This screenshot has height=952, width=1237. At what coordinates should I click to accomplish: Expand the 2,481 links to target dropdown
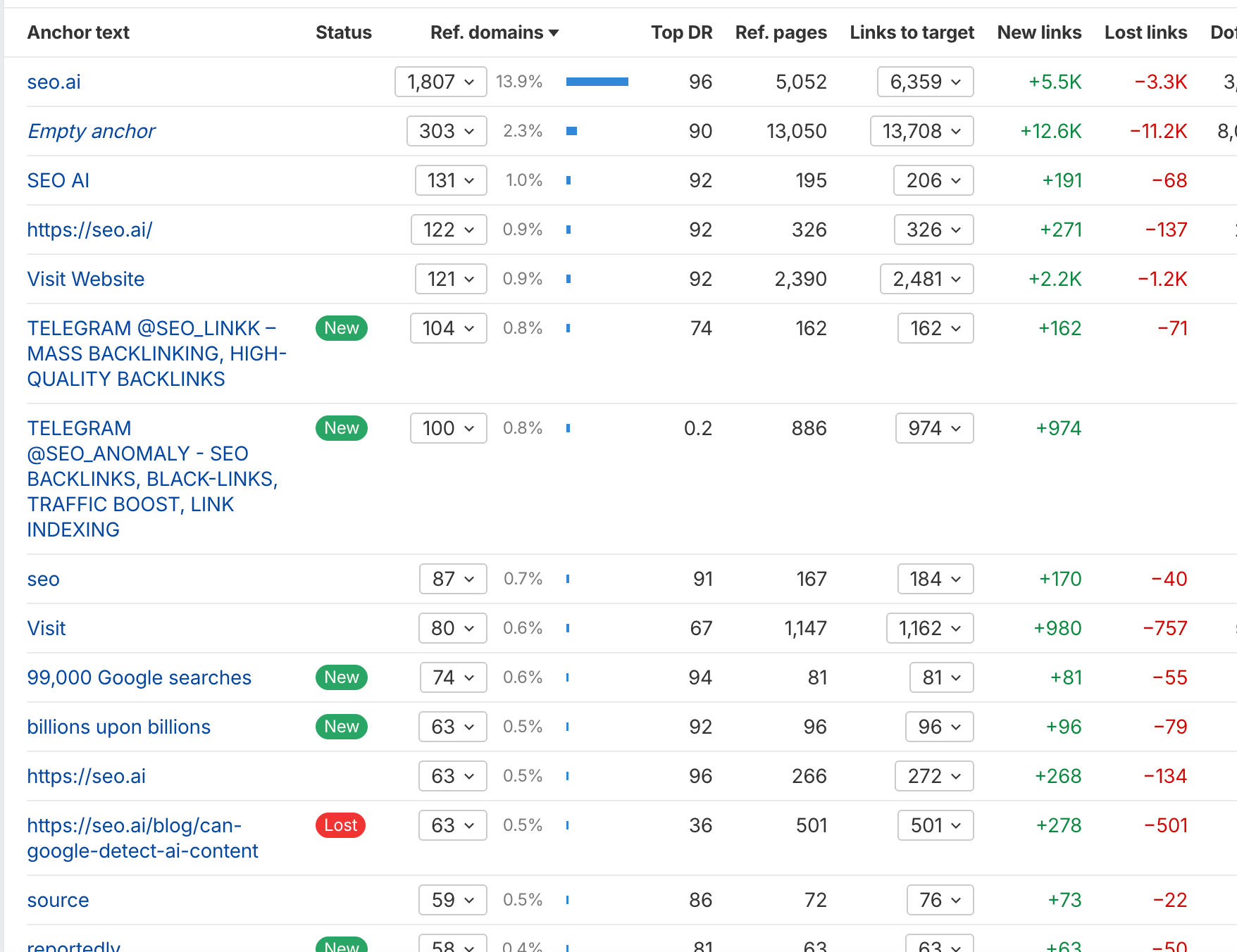click(x=926, y=279)
